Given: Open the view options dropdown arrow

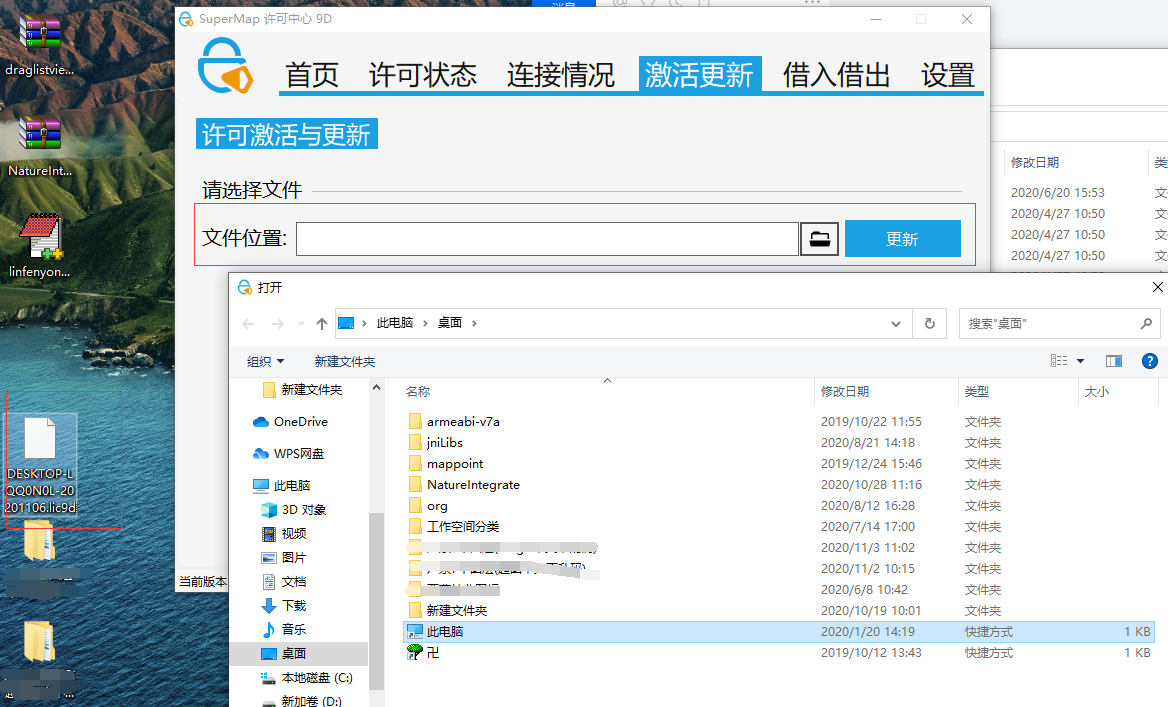Looking at the screenshot, I should [1080, 361].
